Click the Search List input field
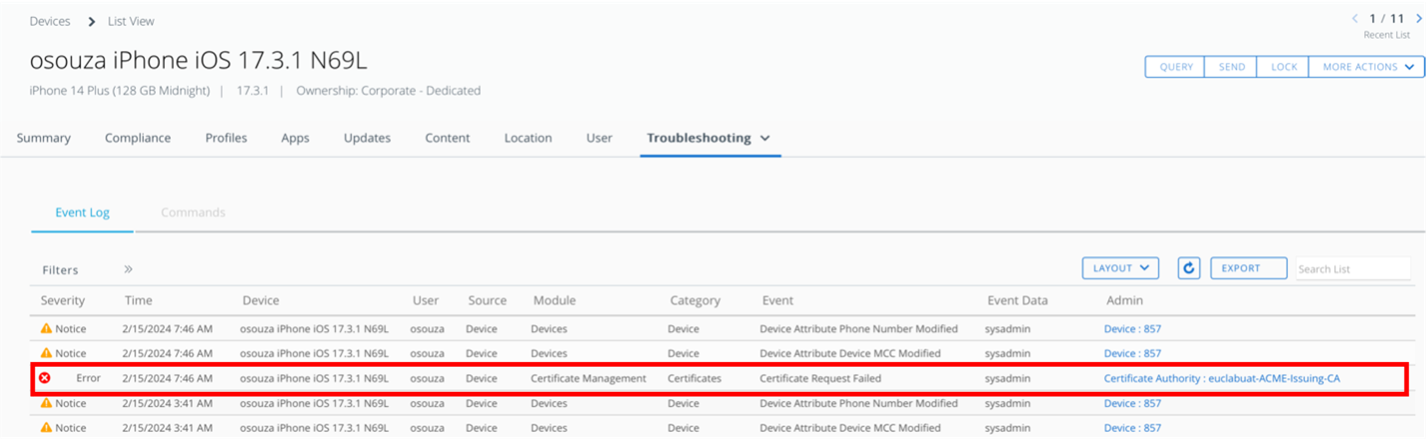 tap(1352, 268)
